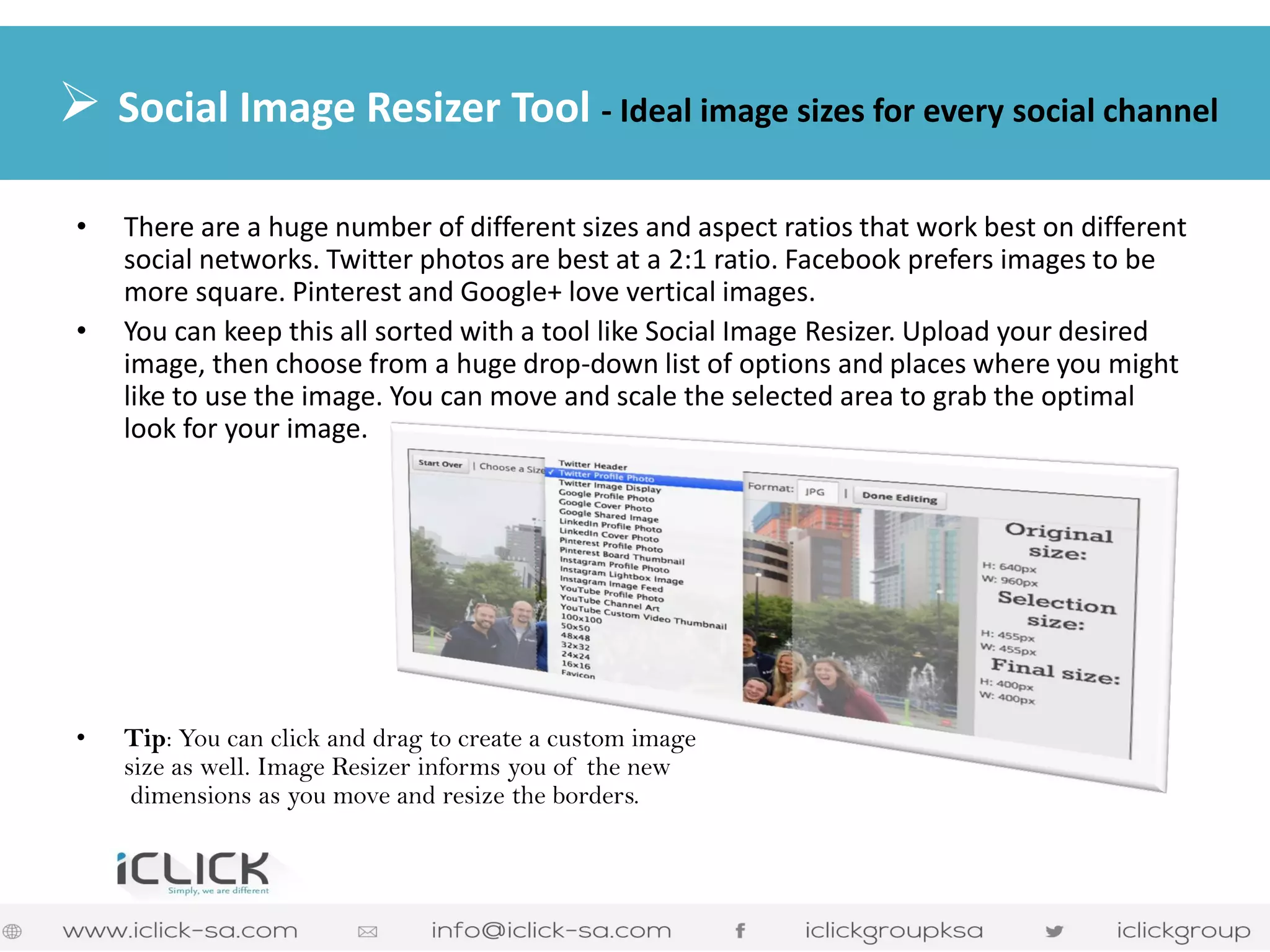Click the bold Tip word
Image resolution: width=1270 pixels, height=952 pixels.
(x=144, y=738)
